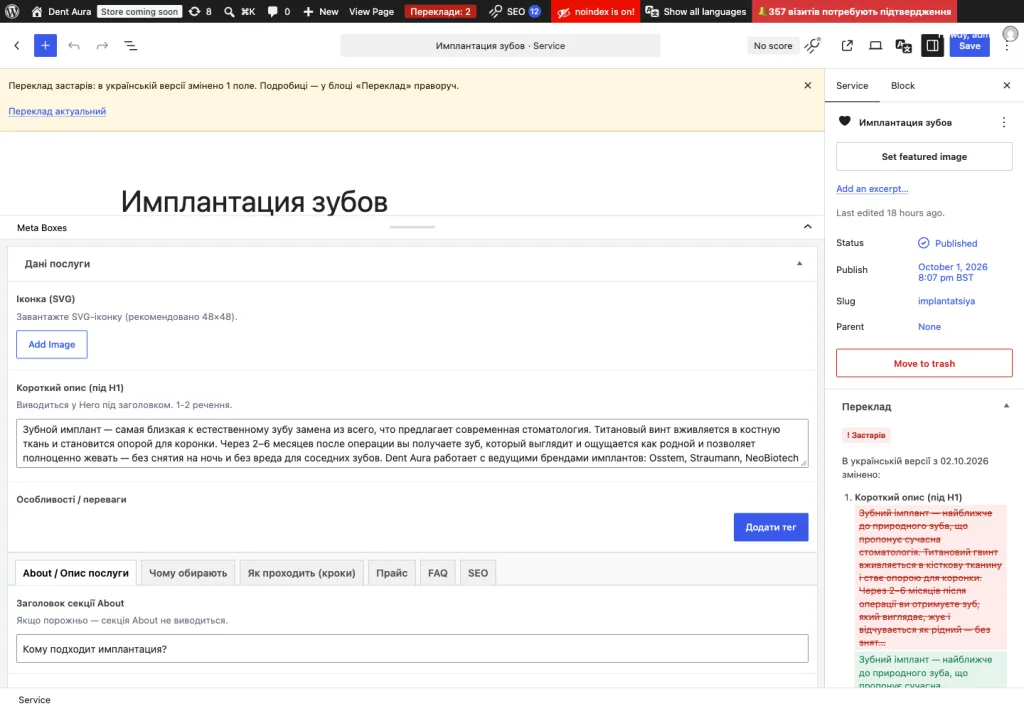Undo the last editor change
This screenshot has width=1024, height=711.
point(74,46)
